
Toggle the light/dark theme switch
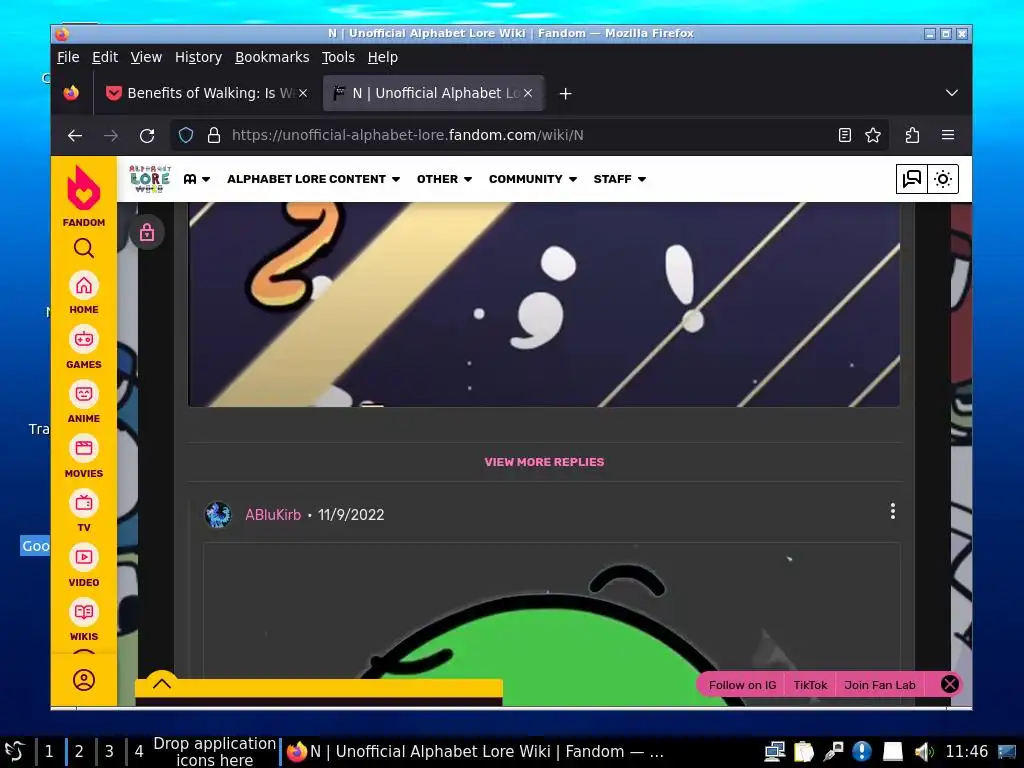click(942, 179)
